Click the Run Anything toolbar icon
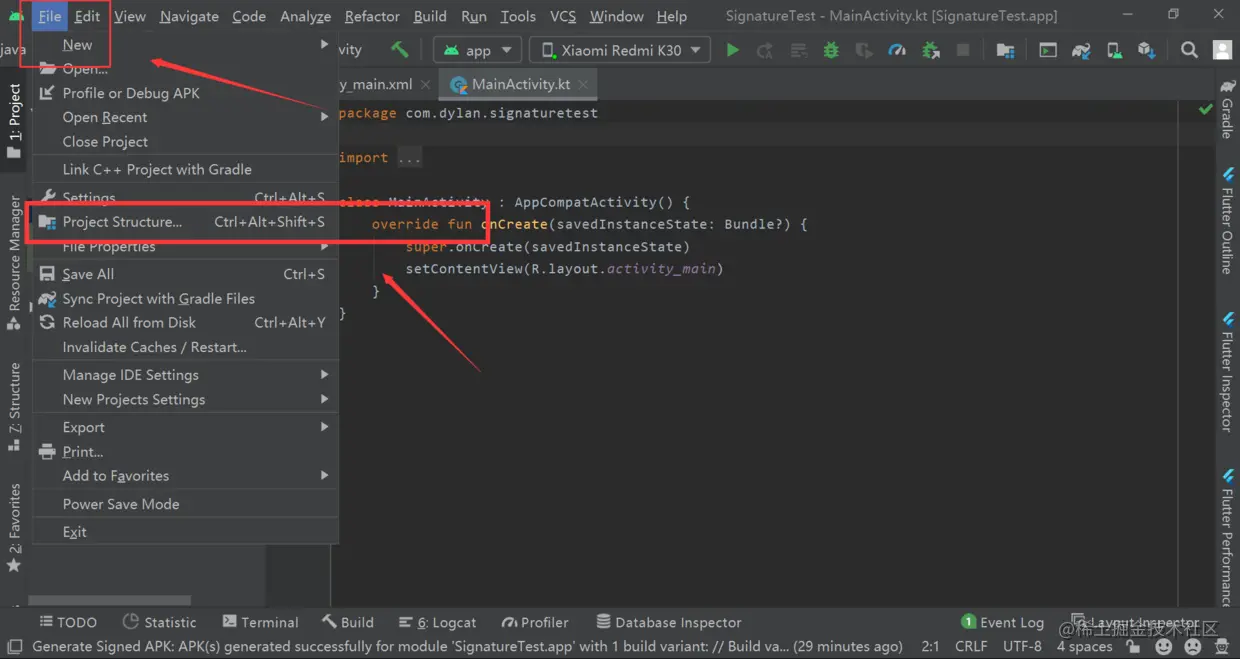Viewport: 1240px width, 659px height. (1048, 50)
